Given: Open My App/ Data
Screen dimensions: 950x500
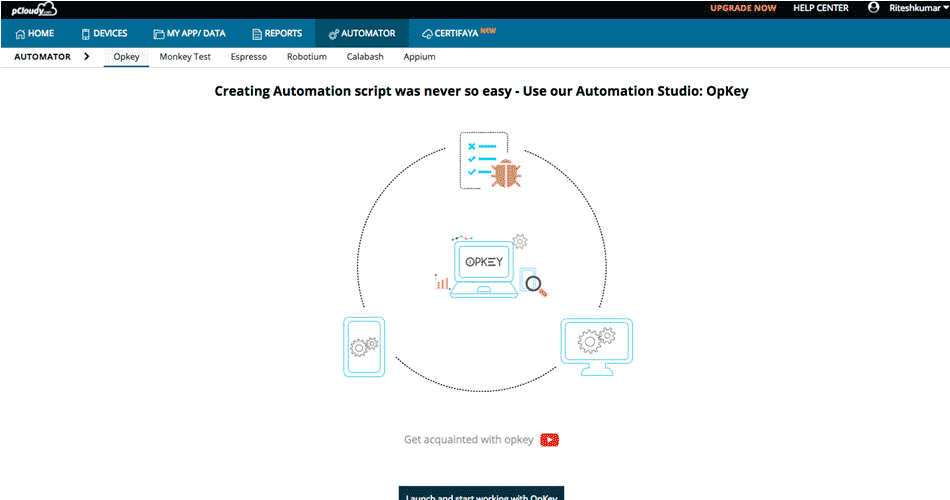Looking at the screenshot, I should pyautogui.click(x=189, y=33).
